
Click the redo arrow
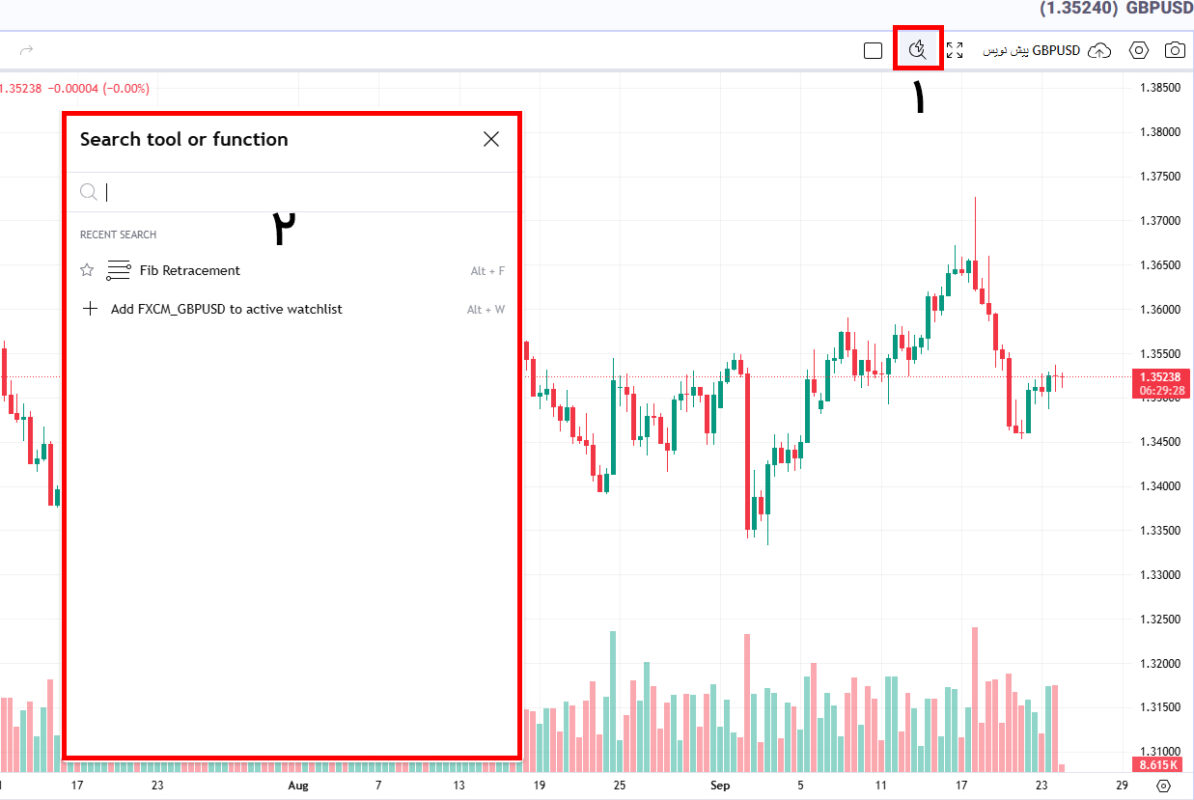coord(27,49)
